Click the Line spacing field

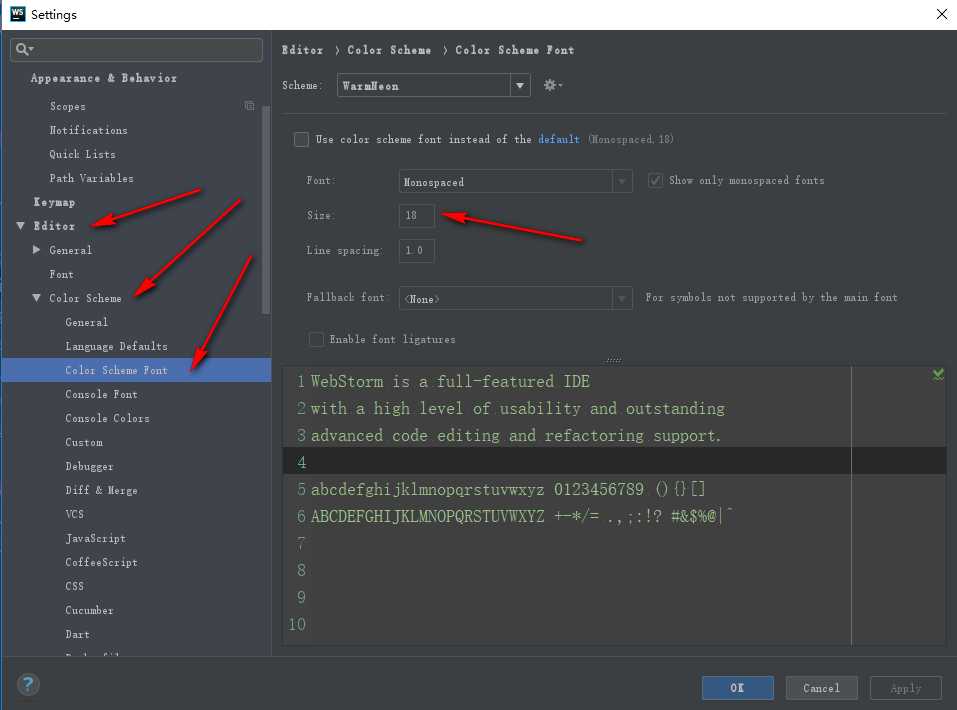(x=417, y=251)
